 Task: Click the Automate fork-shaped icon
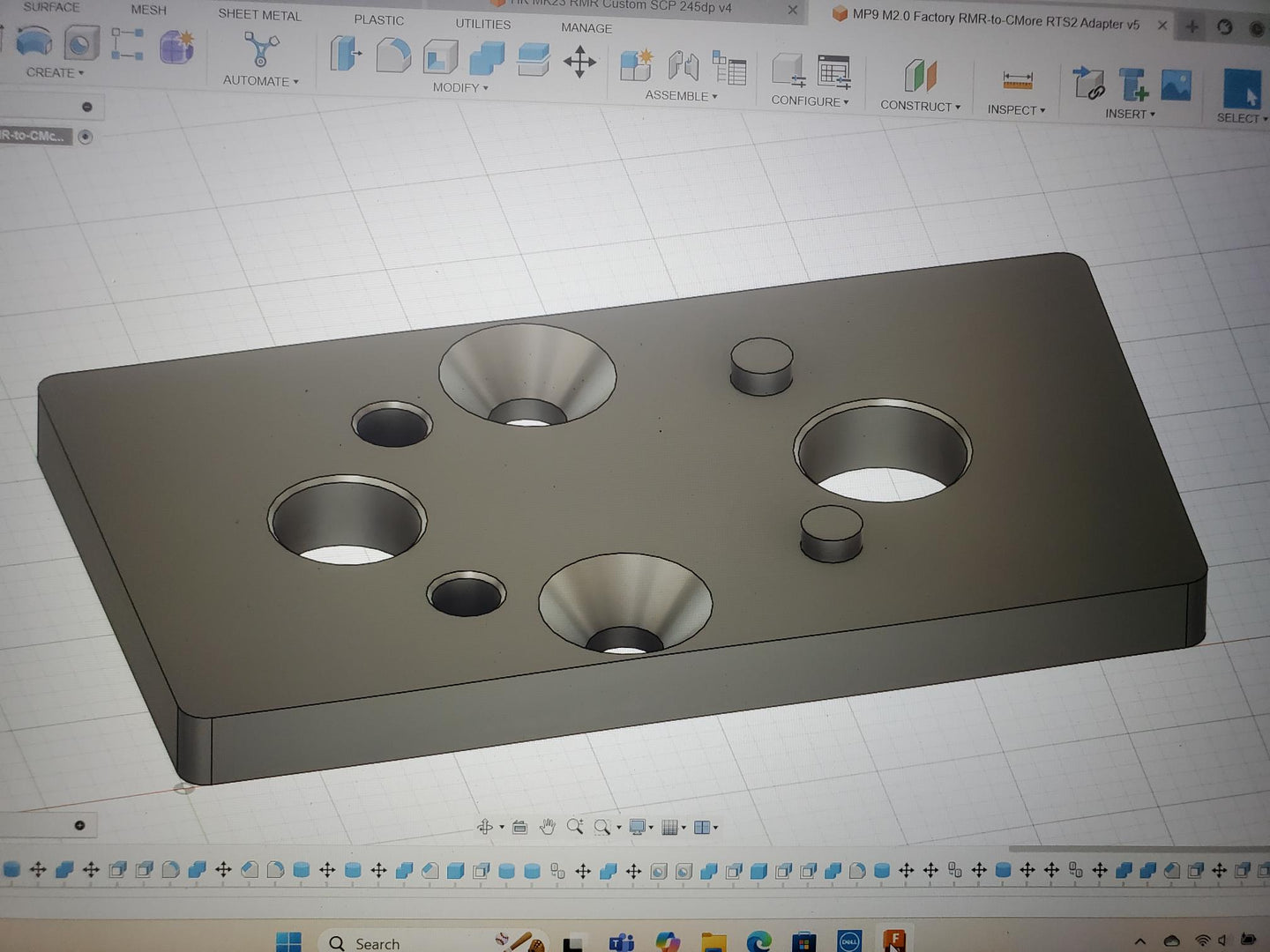pos(261,50)
